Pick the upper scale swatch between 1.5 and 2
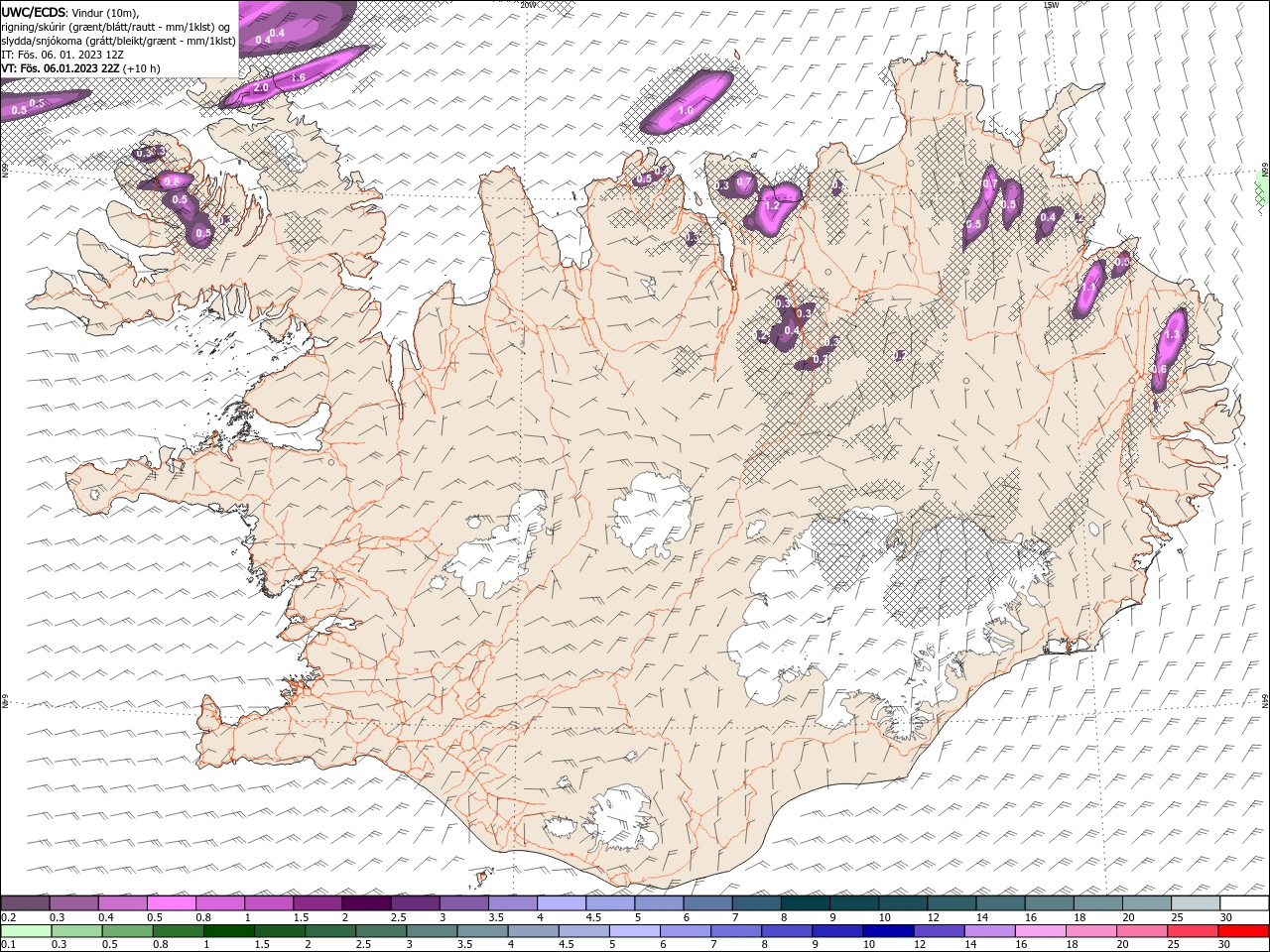The height and width of the screenshot is (952, 1270). [x=317, y=903]
